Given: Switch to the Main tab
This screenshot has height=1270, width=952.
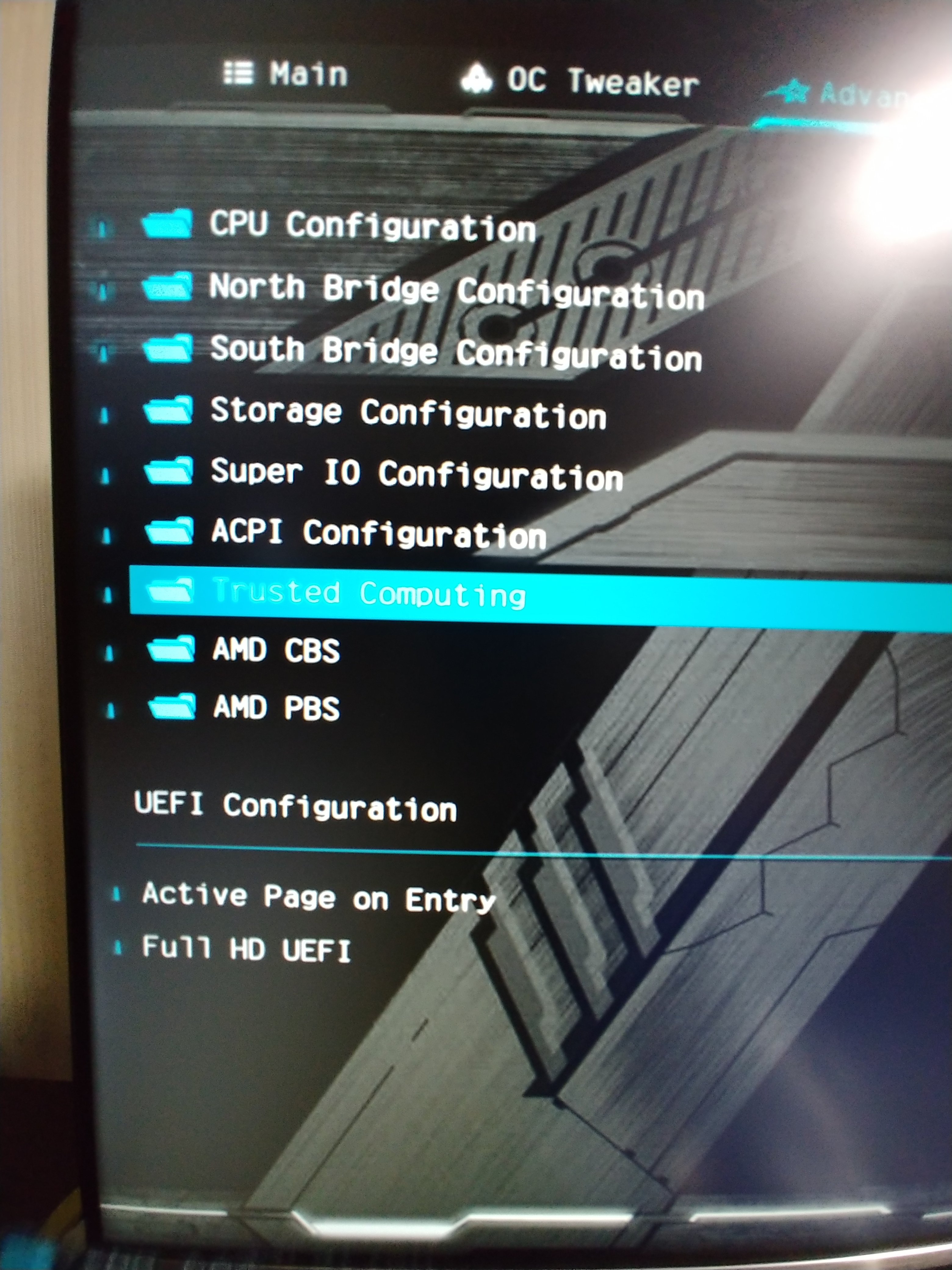Looking at the screenshot, I should [x=285, y=74].
